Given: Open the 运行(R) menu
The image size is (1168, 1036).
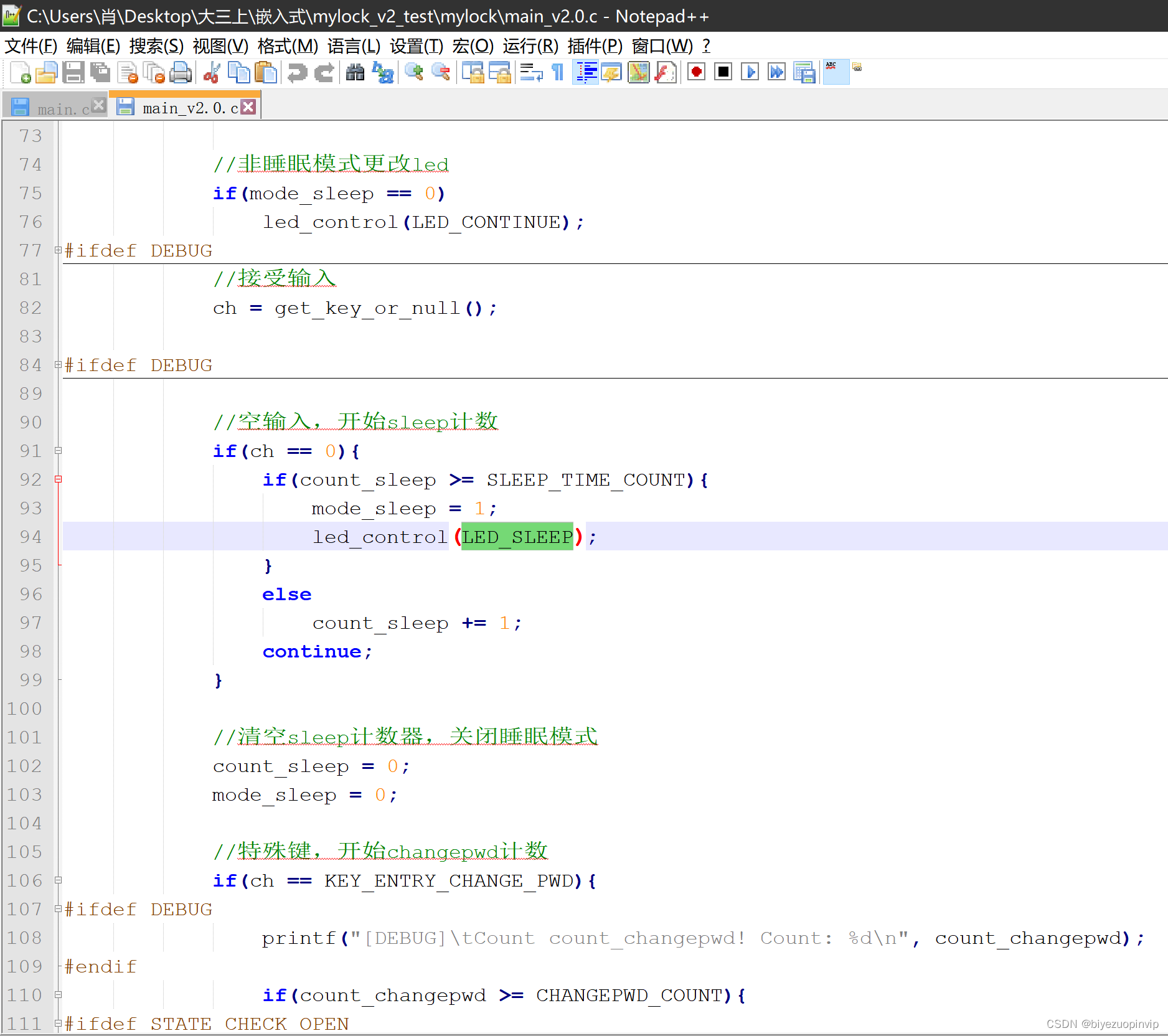Looking at the screenshot, I should pyautogui.click(x=530, y=46).
